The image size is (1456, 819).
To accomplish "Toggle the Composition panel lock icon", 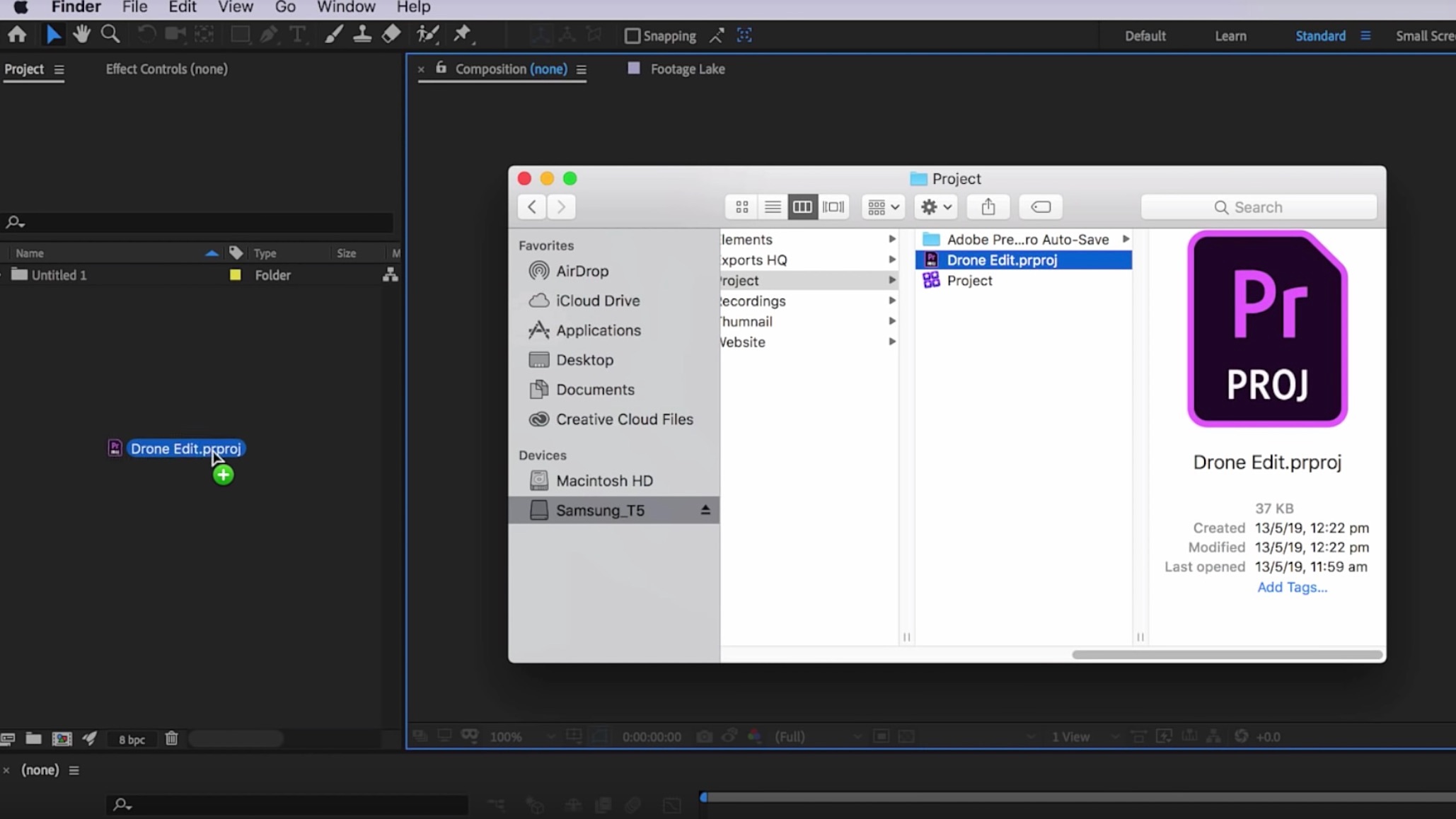I will coord(441,68).
